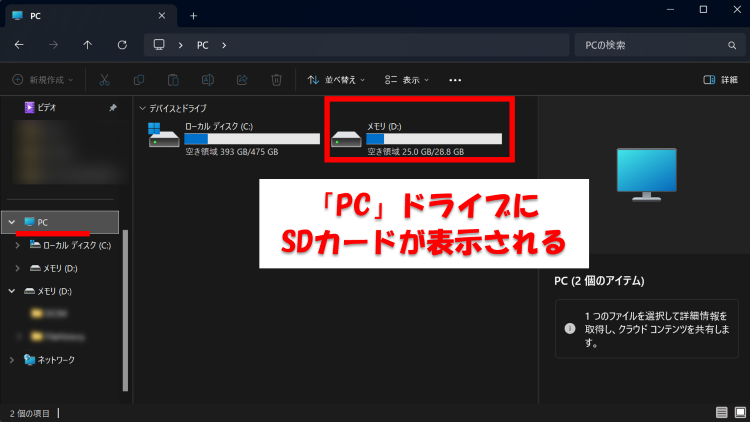The image size is (750, 422).
Task: Select the PC breadcrumb in address bar
Action: coord(203,45)
